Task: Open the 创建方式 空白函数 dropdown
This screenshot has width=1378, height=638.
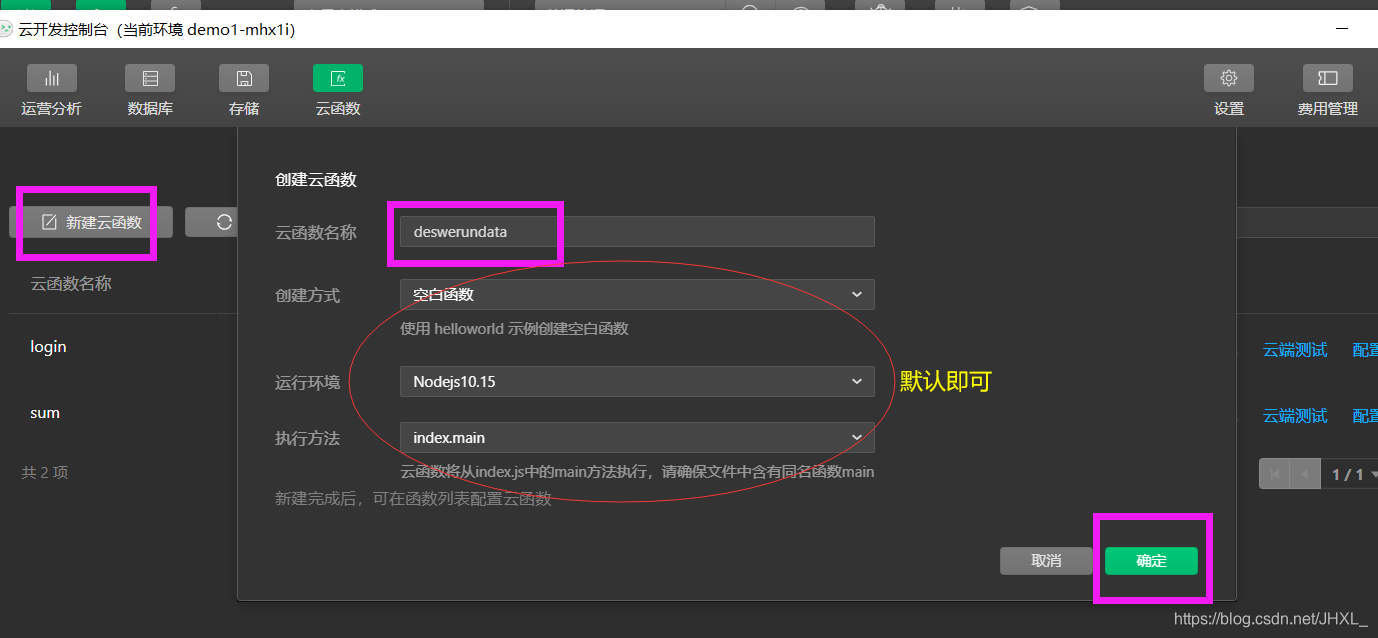Action: [x=637, y=294]
